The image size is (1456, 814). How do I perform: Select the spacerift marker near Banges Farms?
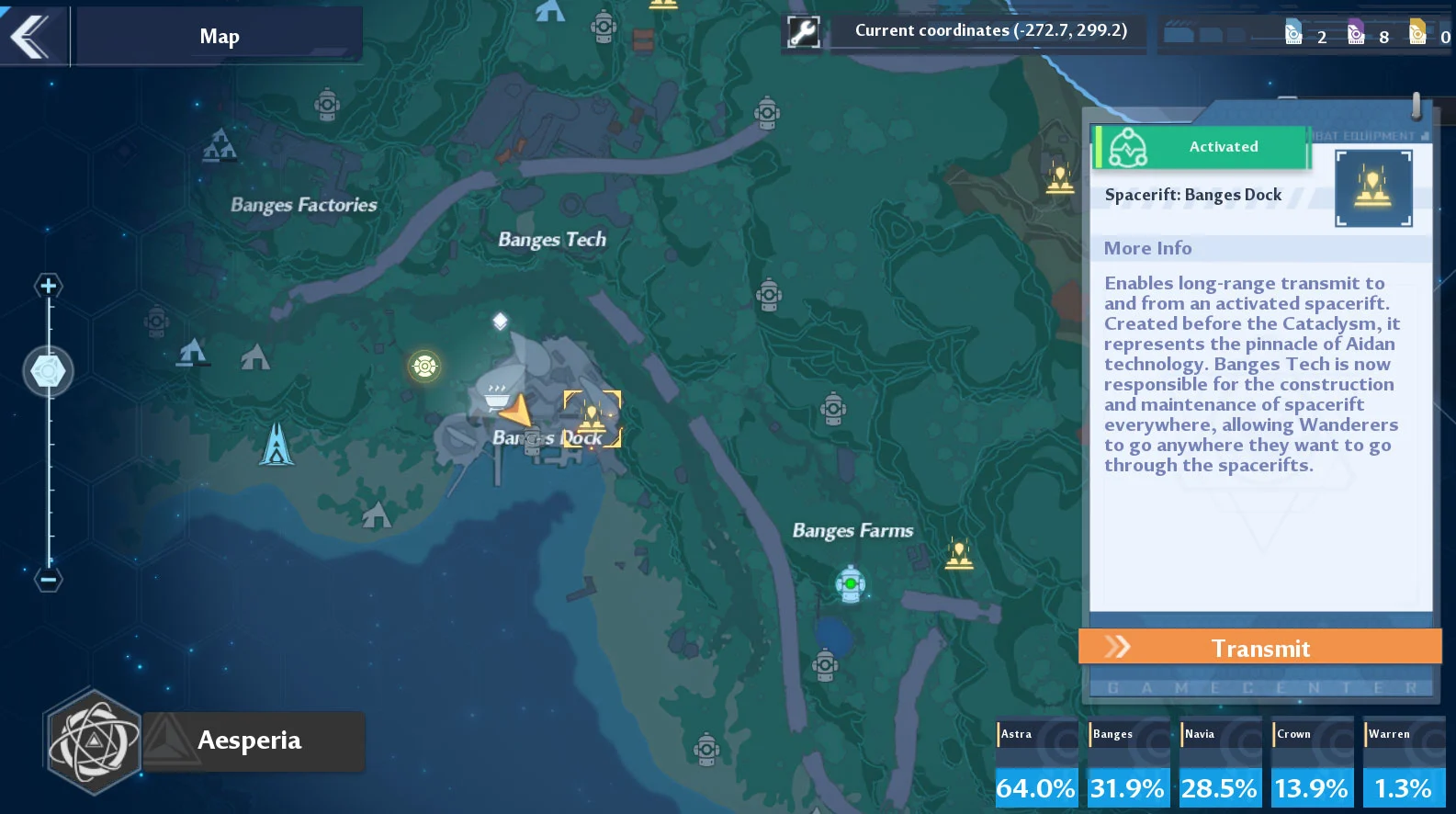pyautogui.click(x=959, y=554)
